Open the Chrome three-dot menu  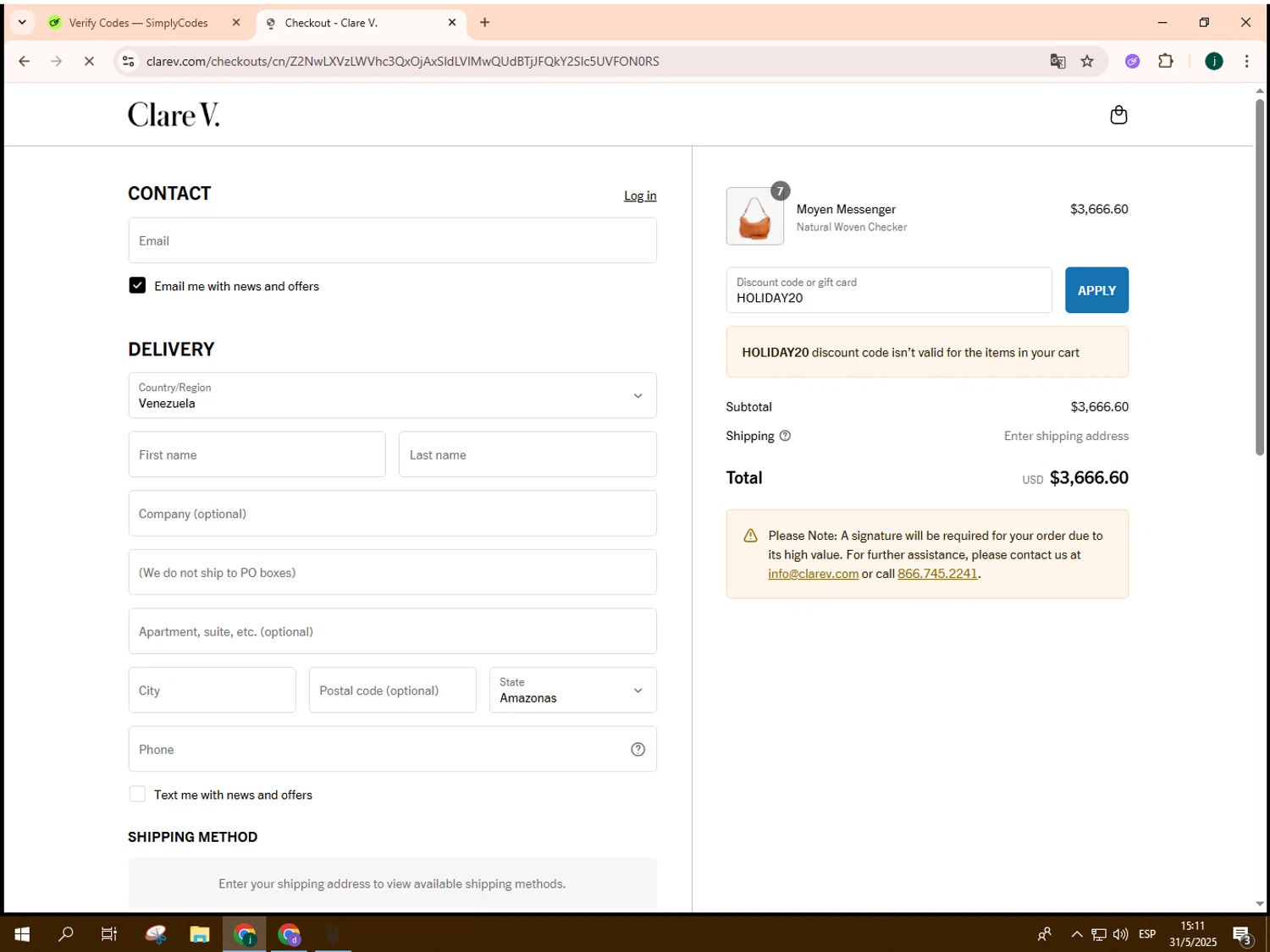coord(1246,61)
